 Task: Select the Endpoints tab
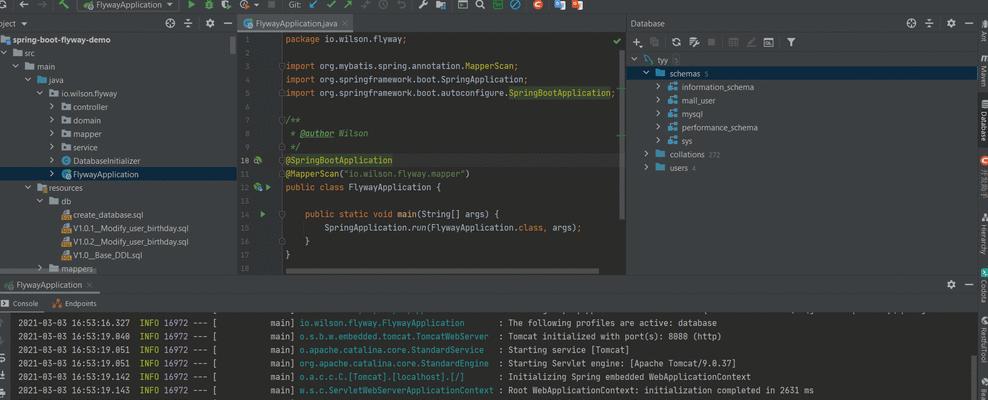[75, 303]
